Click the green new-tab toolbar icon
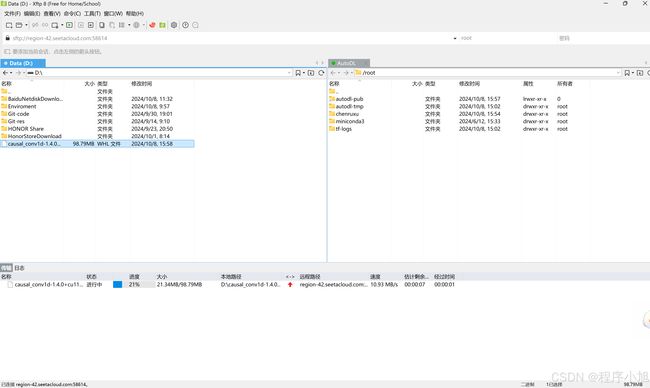This screenshot has height=388, width=650. coord(69,25)
